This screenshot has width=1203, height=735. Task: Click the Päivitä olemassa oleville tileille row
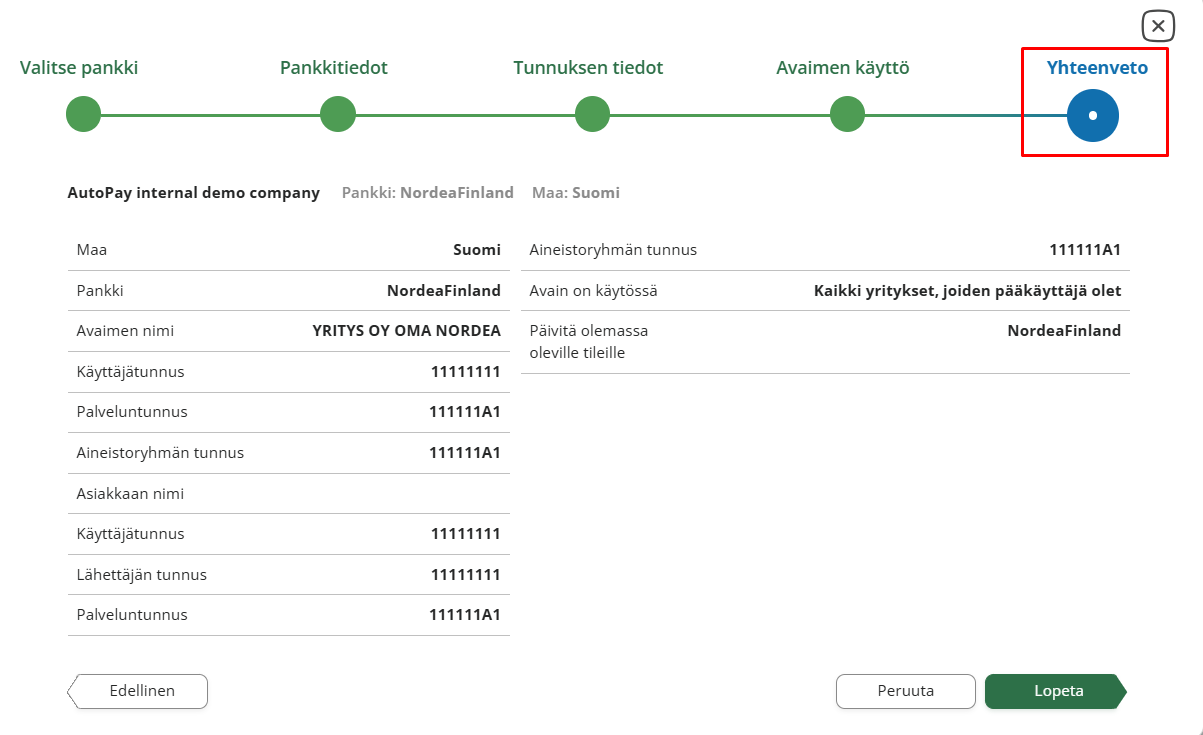click(825, 341)
